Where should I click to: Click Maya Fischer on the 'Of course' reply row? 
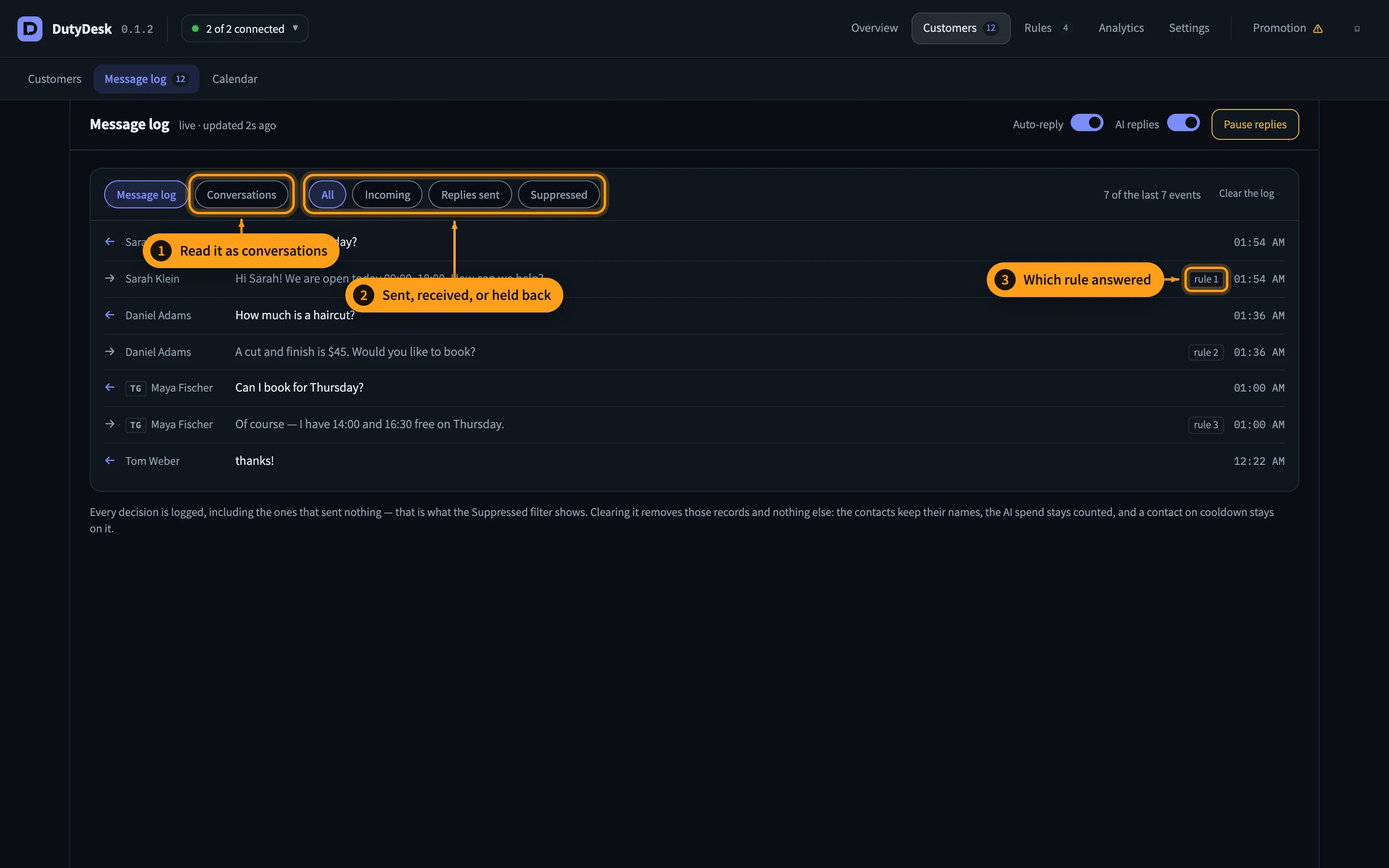181,425
